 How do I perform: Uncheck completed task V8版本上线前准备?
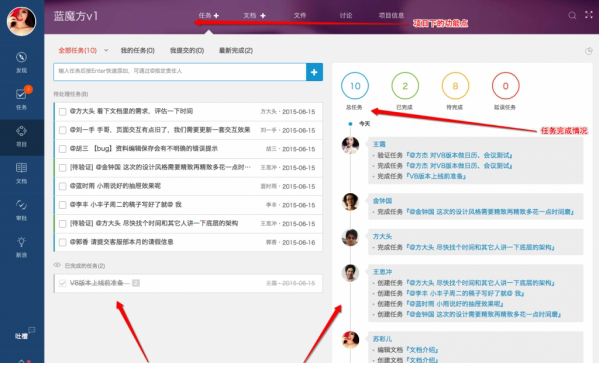pos(62,283)
